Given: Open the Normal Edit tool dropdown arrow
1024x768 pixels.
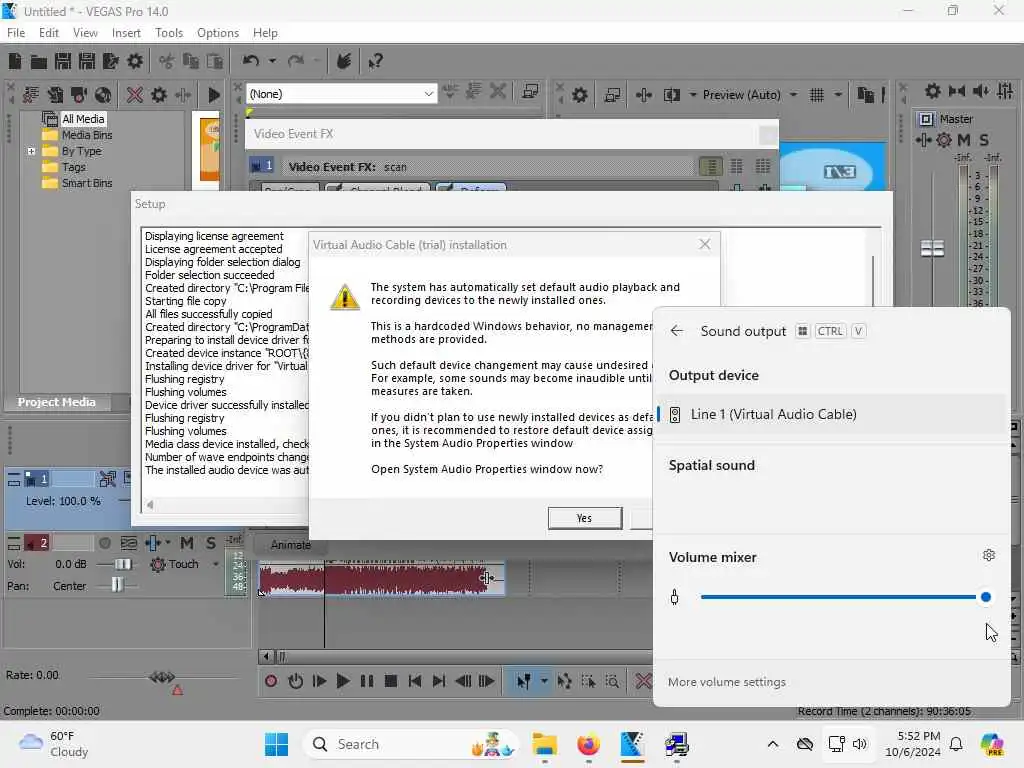Looking at the screenshot, I should (x=544, y=681).
